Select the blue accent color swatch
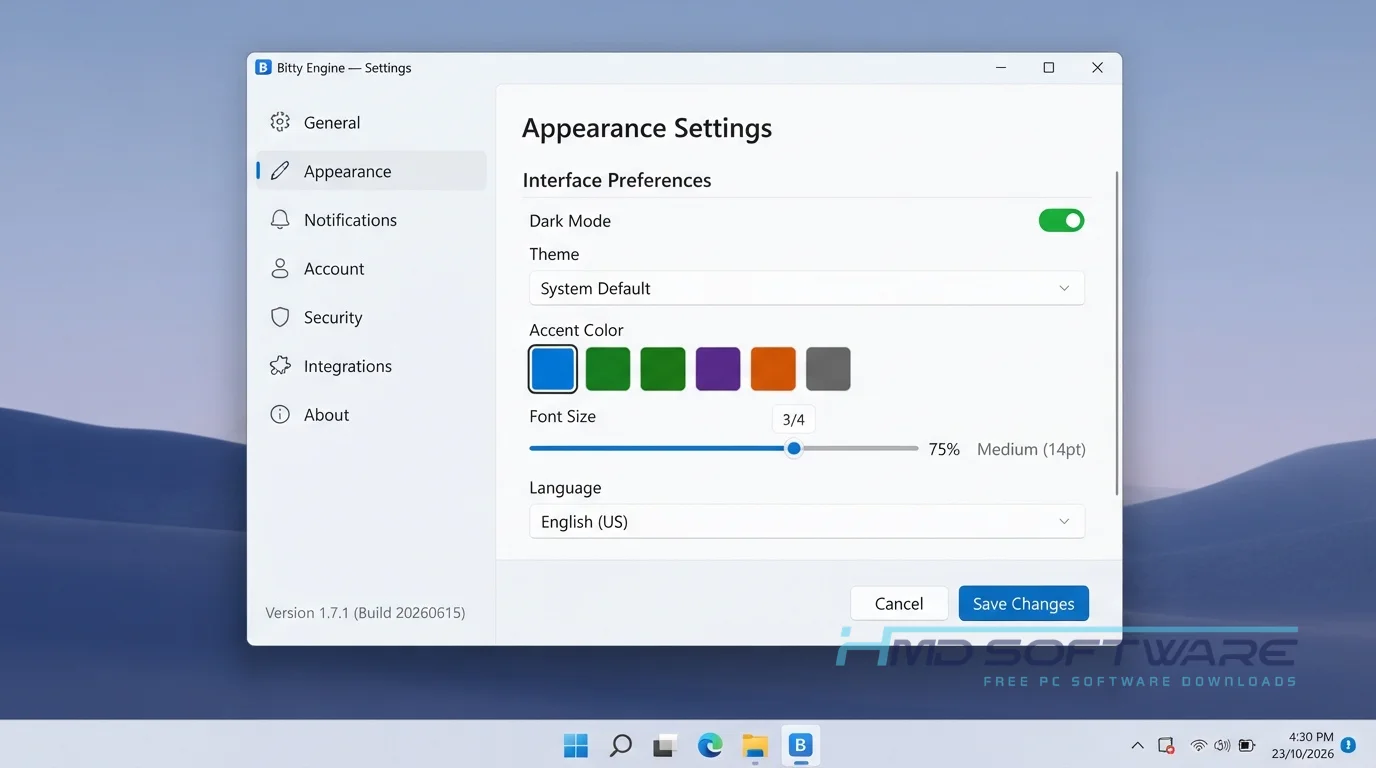 (553, 369)
